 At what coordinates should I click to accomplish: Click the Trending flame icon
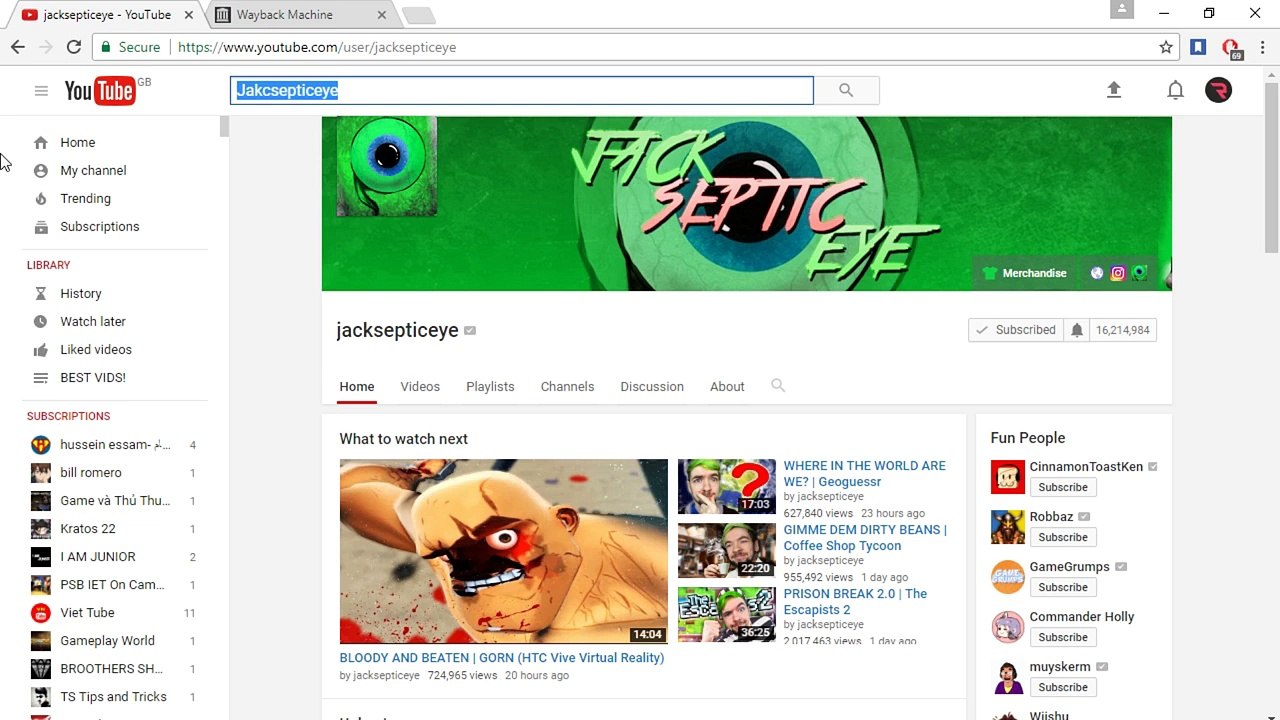[x=41, y=199]
